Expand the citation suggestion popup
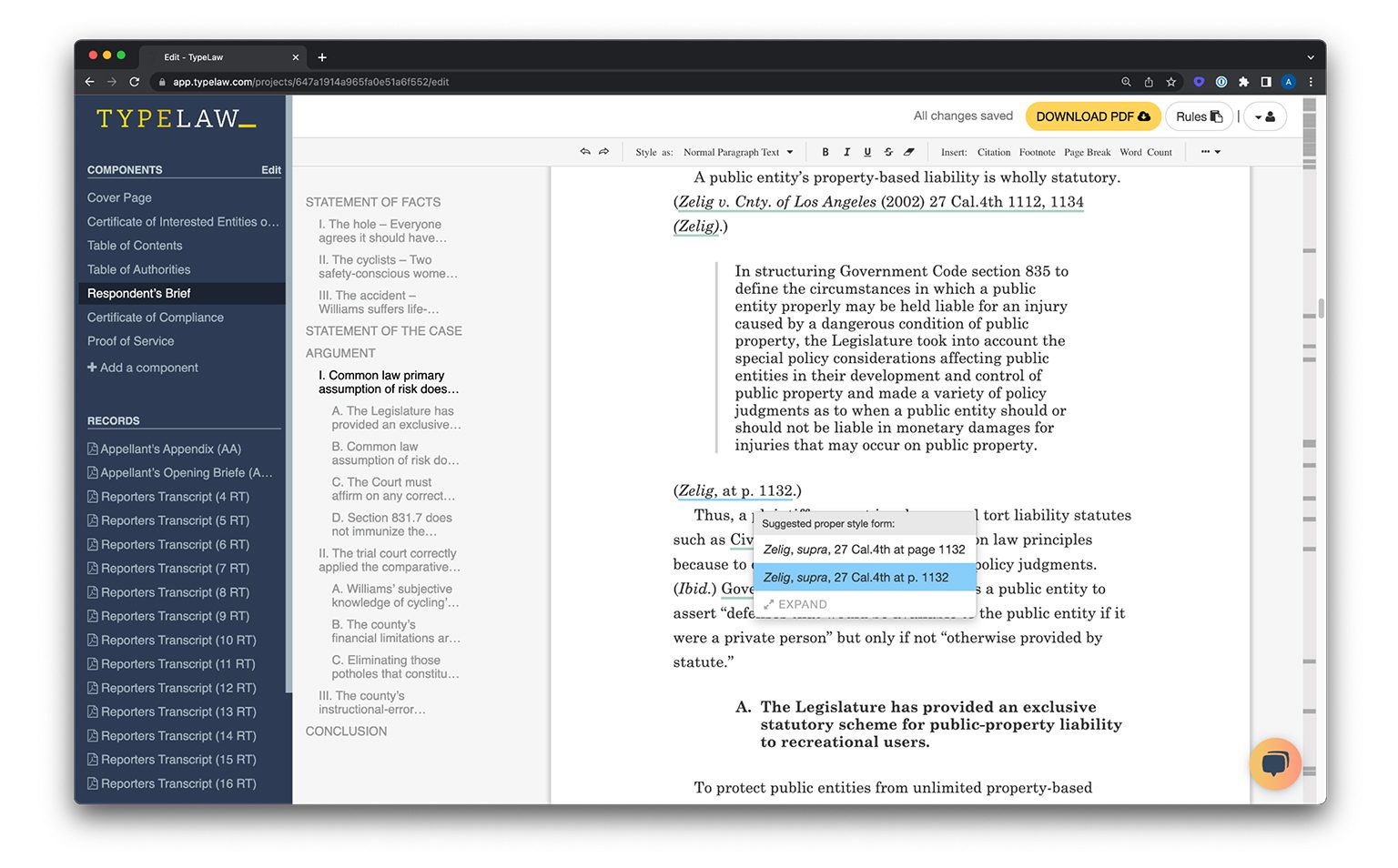1398x868 pixels. (795, 604)
